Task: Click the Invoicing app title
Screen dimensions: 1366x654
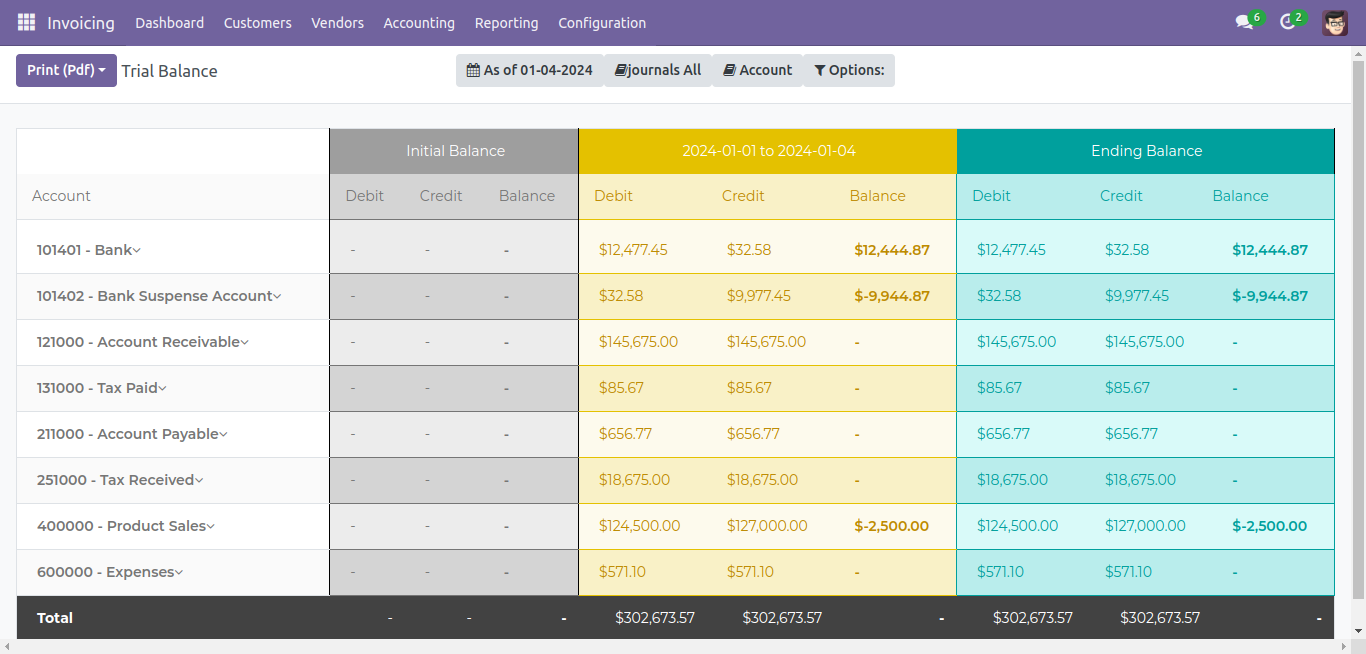Action: coord(81,22)
